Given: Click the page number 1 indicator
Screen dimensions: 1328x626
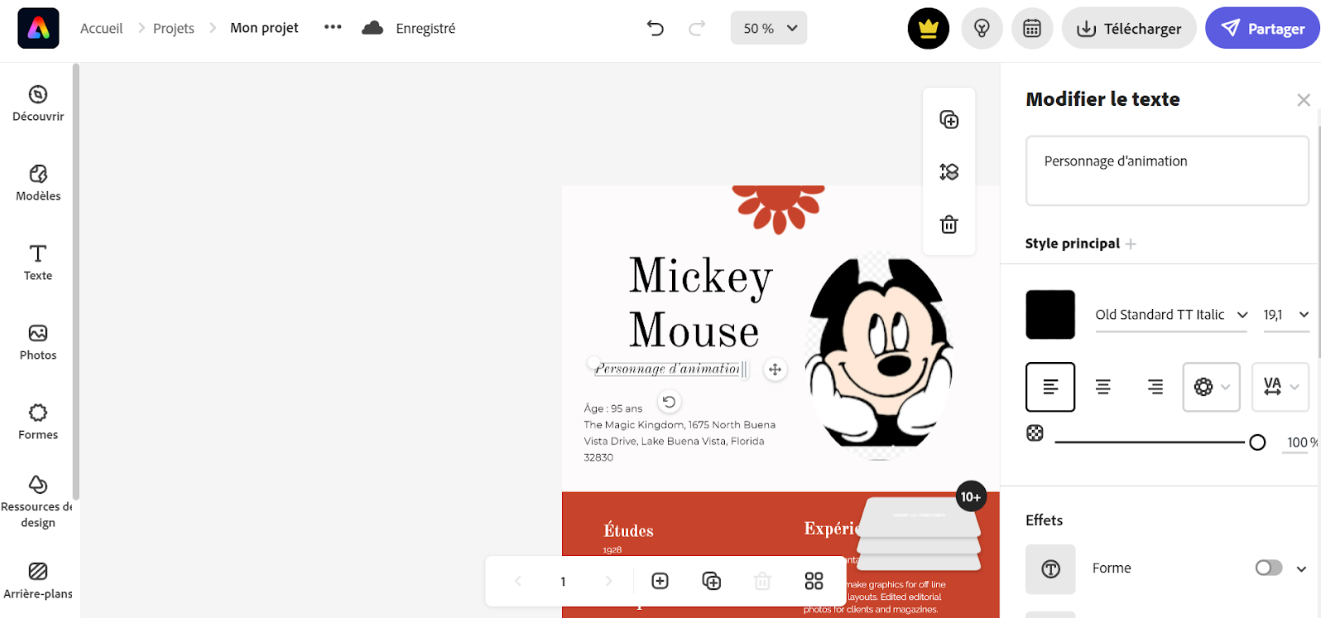Looking at the screenshot, I should click(563, 581).
